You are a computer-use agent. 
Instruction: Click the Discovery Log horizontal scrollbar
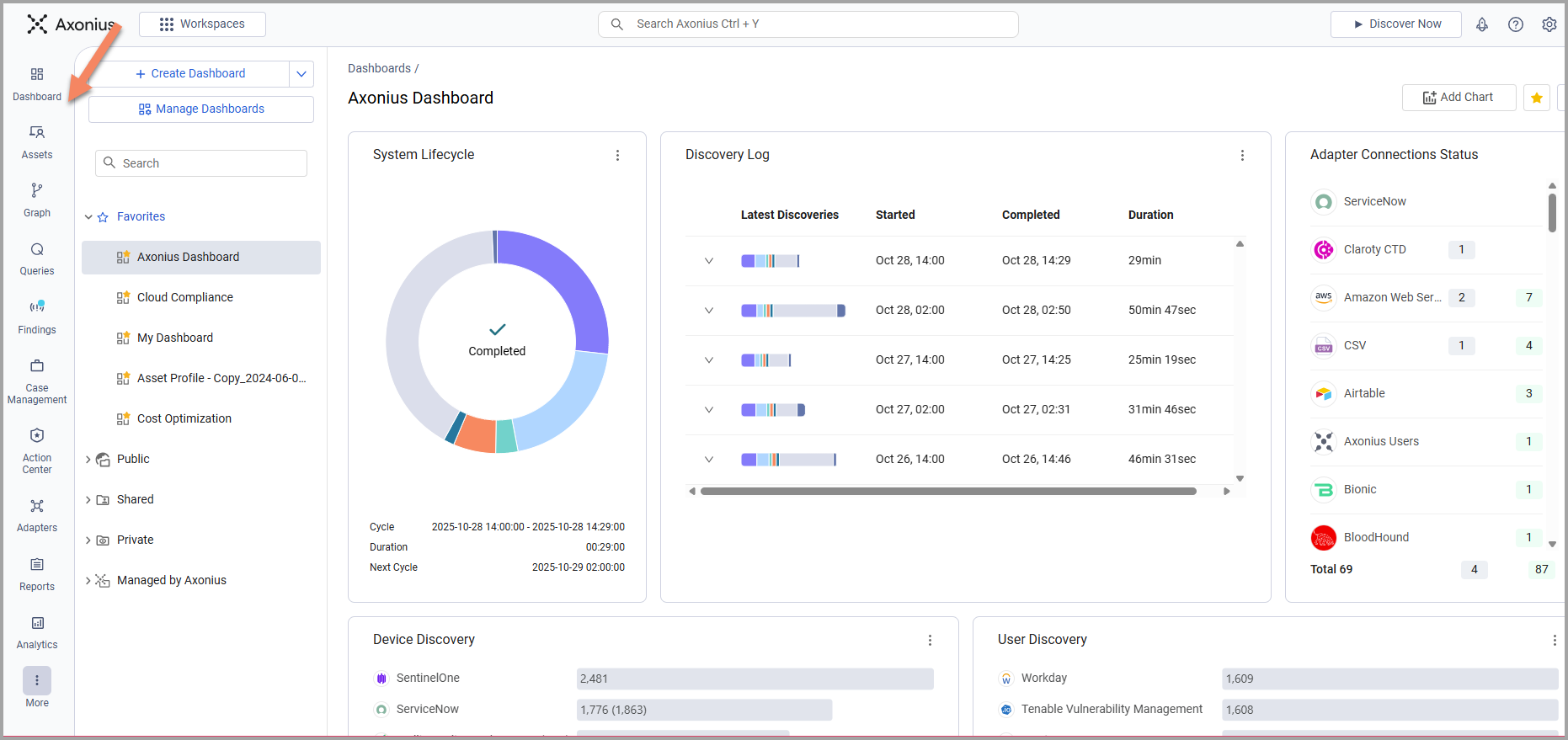coord(948,492)
